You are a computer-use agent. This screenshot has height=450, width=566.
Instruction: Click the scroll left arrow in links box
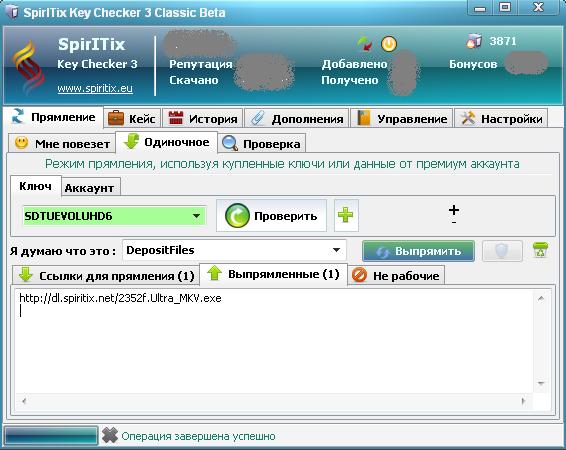pyautogui.click(x=25, y=401)
